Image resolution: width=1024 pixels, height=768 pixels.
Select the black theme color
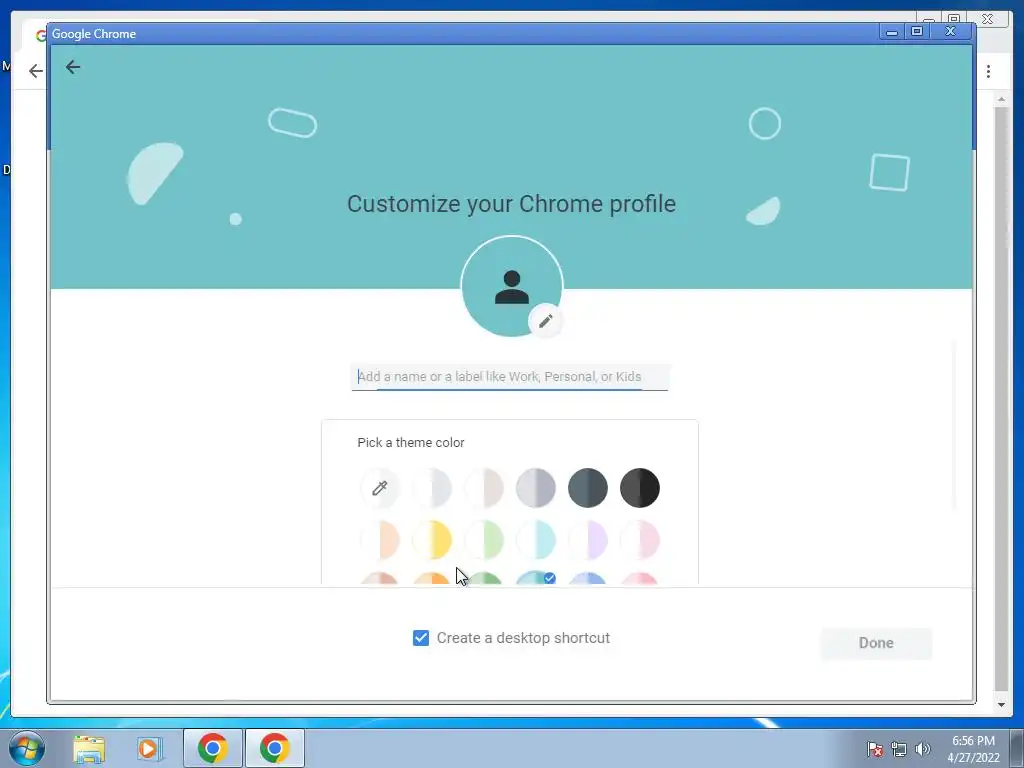tap(640, 488)
